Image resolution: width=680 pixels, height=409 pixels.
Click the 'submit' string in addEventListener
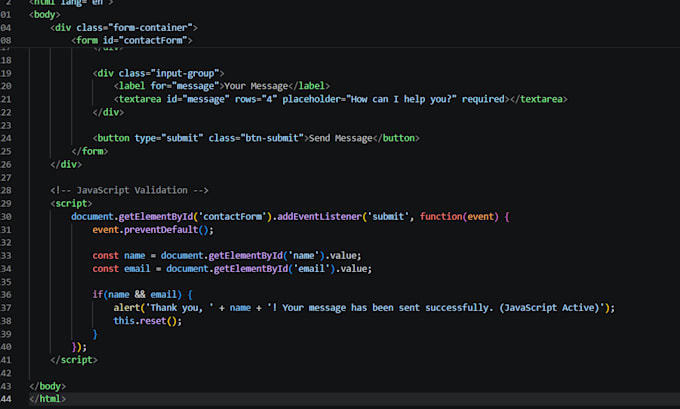(x=388, y=216)
